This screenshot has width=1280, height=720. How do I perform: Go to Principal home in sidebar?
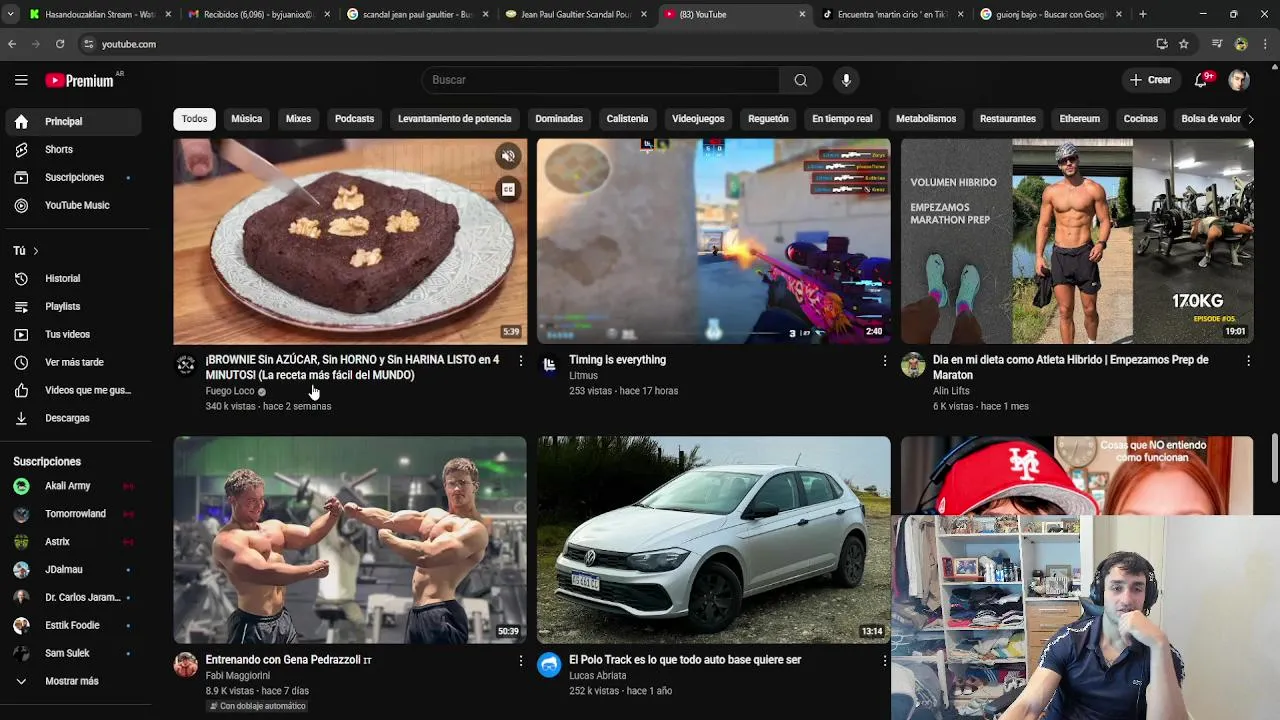(x=74, y=121)
